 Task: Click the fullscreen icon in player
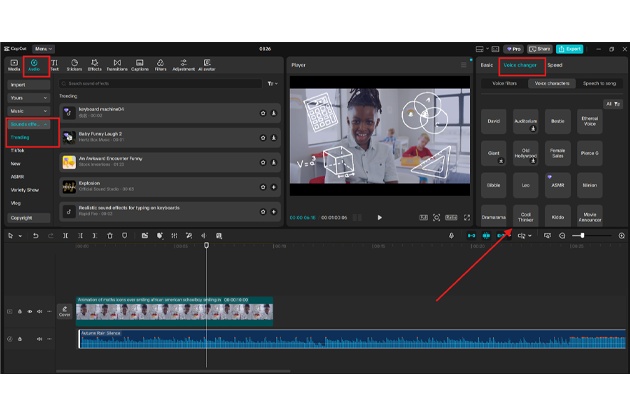pyautogui.click(x=467, y=217)
